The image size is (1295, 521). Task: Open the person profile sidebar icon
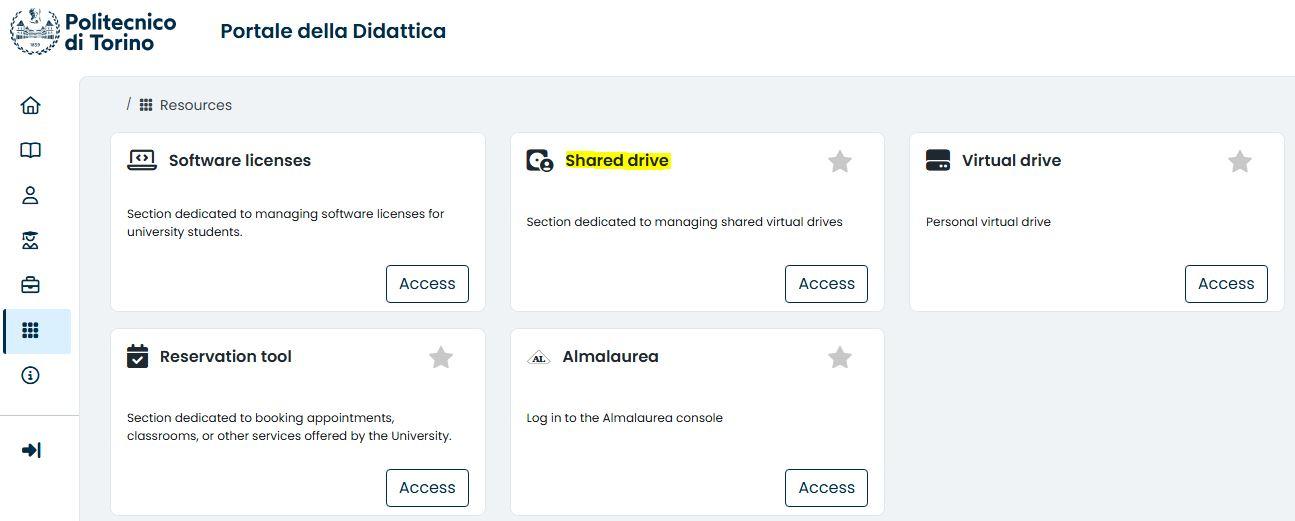pyautogui.click(x=31, y=195)
